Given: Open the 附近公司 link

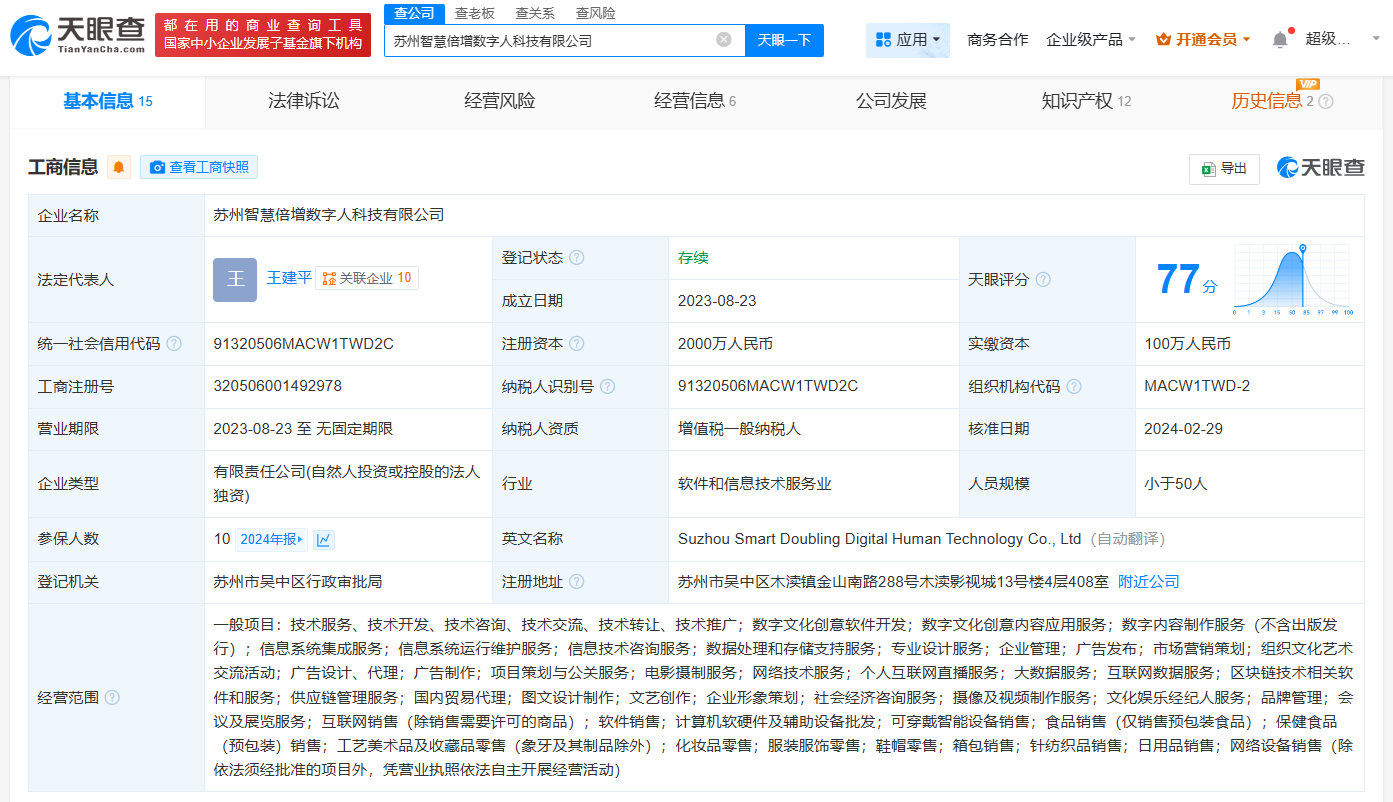Looking at the screenshot, I should pyautogui.click(x=1148, y=582).
